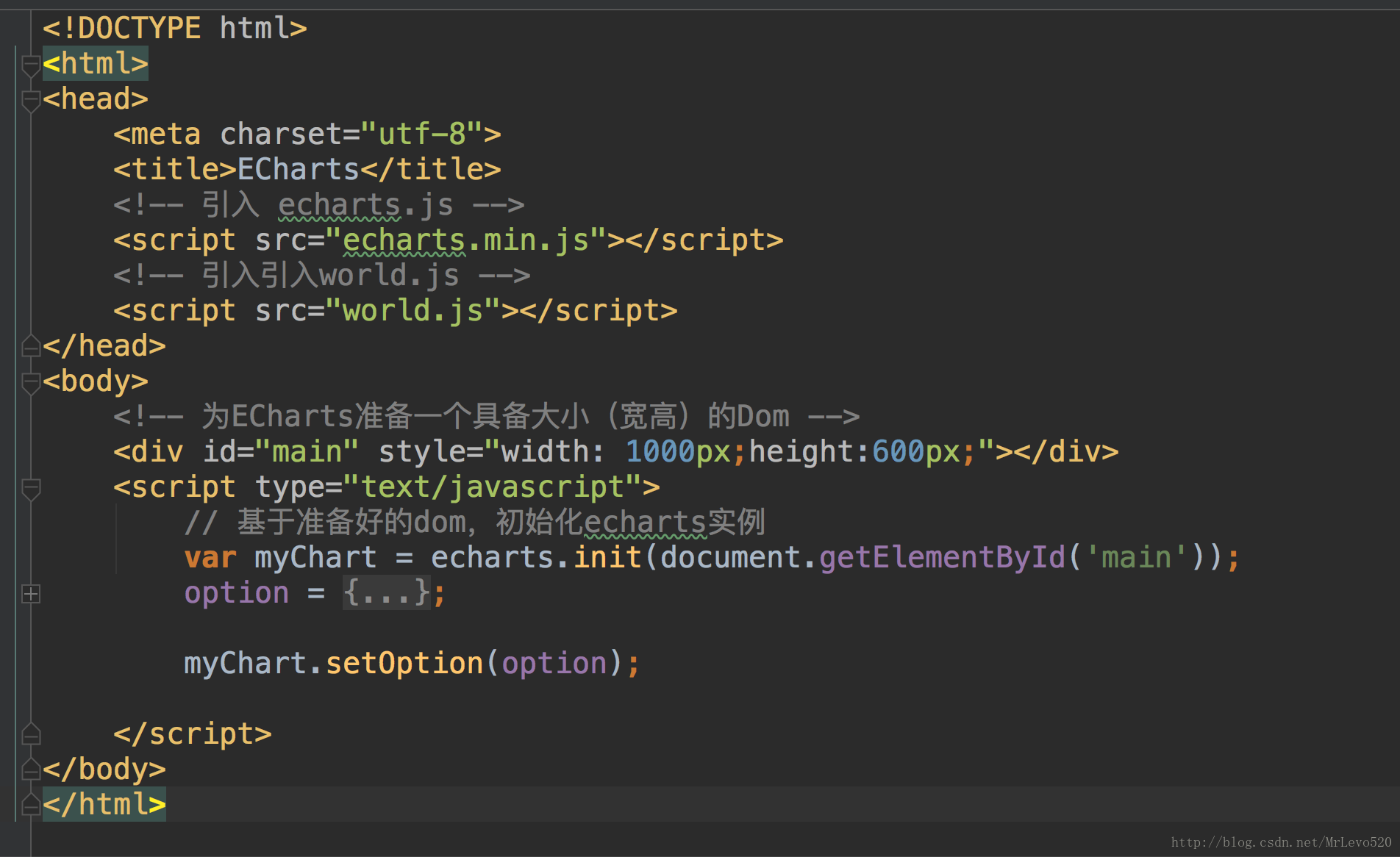Viewport: 1400px width, 857px height.
Task: Click the ECharts title text
Action: tap(298, 169)
